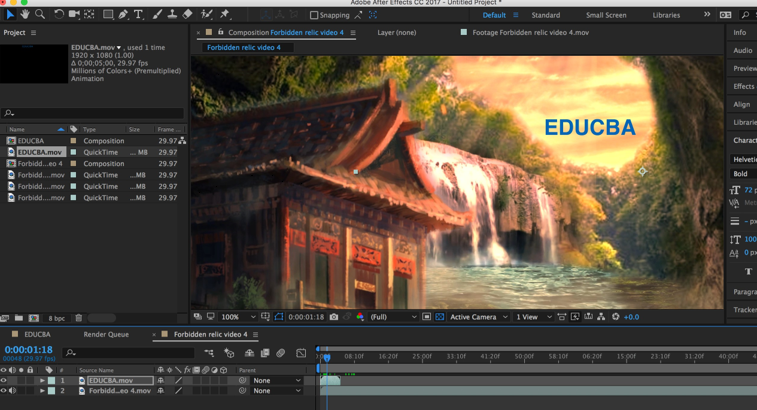Open the Active Camera dropdown

coord(478,317)
